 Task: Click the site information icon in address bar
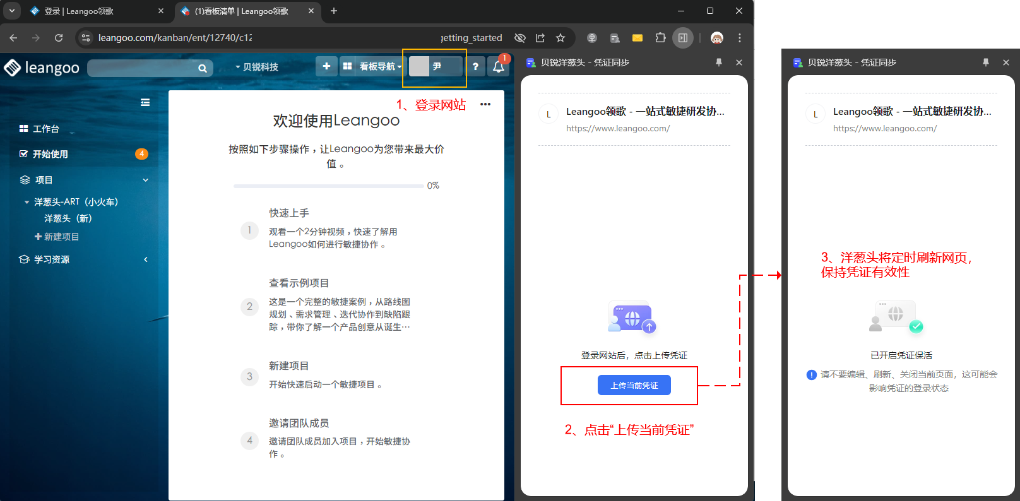coord(85,38)
